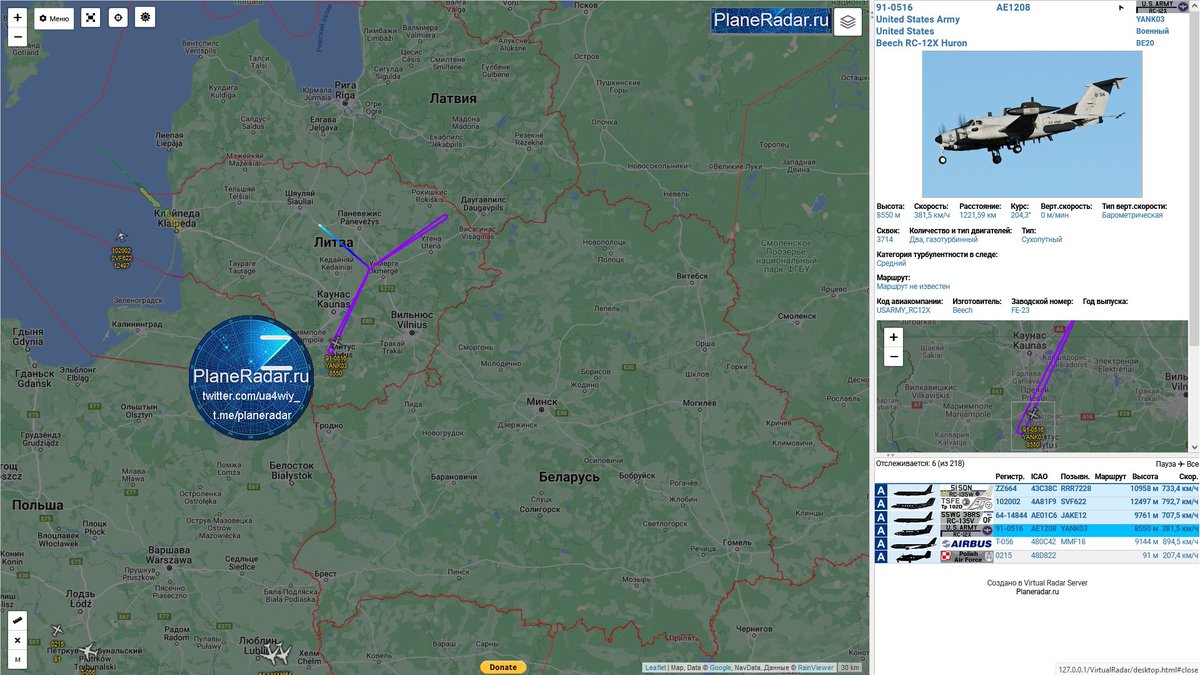Zoom in on the mini map
The image size is (1200, 675).
[x=893, y=337]
